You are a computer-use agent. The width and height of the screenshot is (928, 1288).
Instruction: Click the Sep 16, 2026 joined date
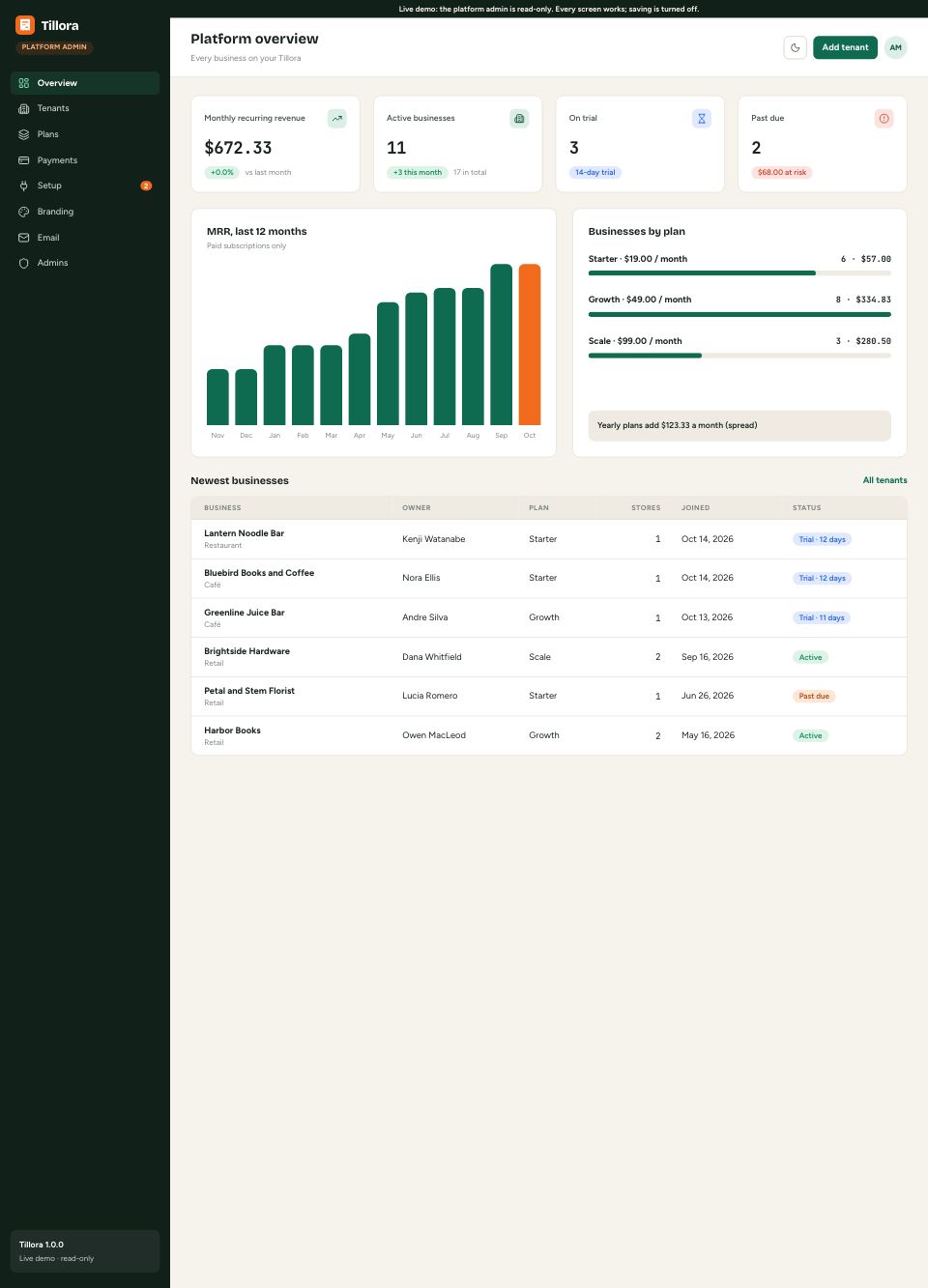point(708,657)
